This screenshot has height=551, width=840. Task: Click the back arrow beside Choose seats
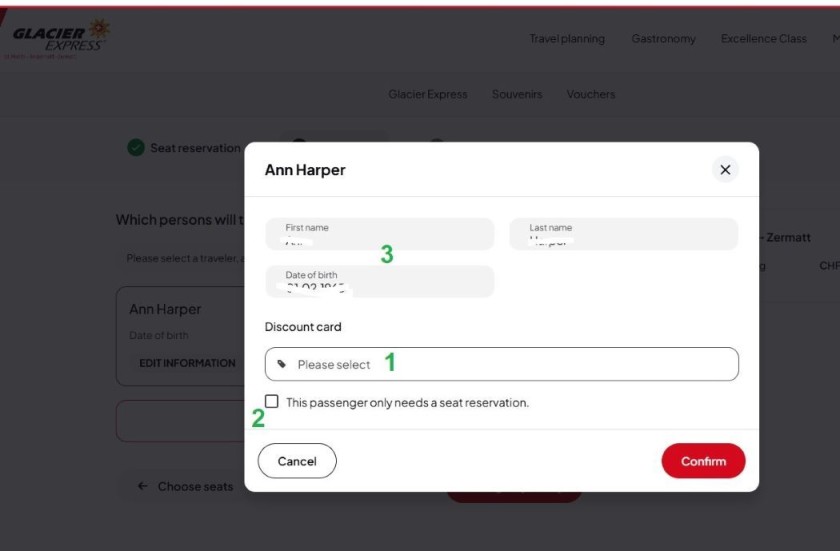click(x=142, y=486)
